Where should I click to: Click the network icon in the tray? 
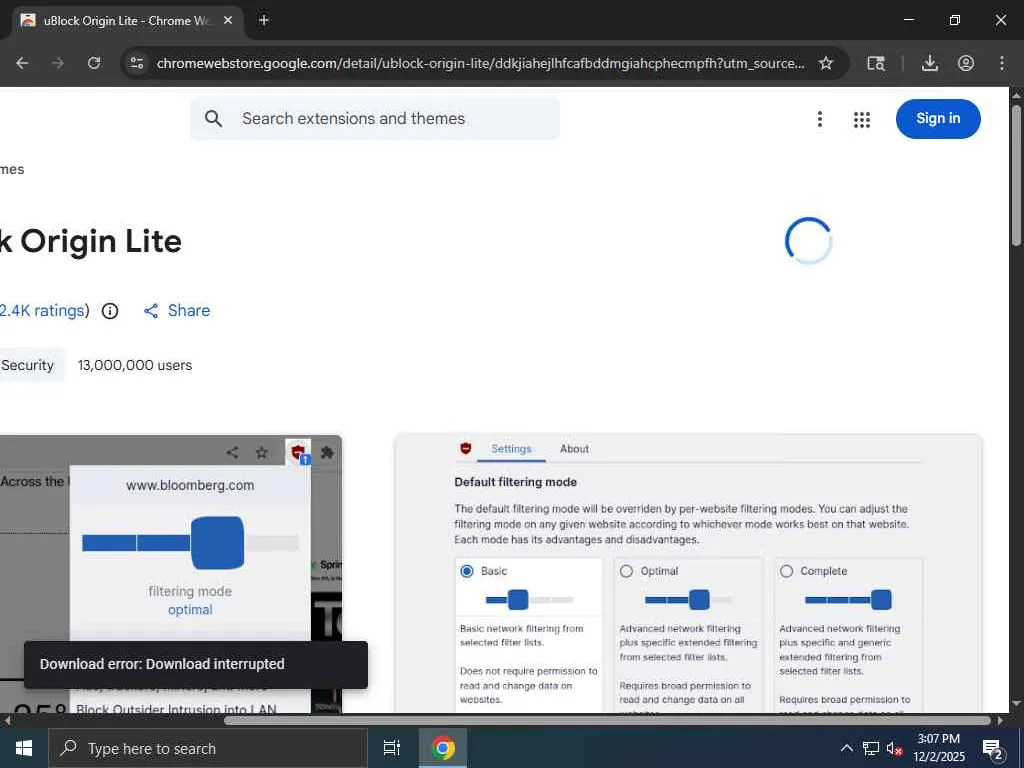871,748
